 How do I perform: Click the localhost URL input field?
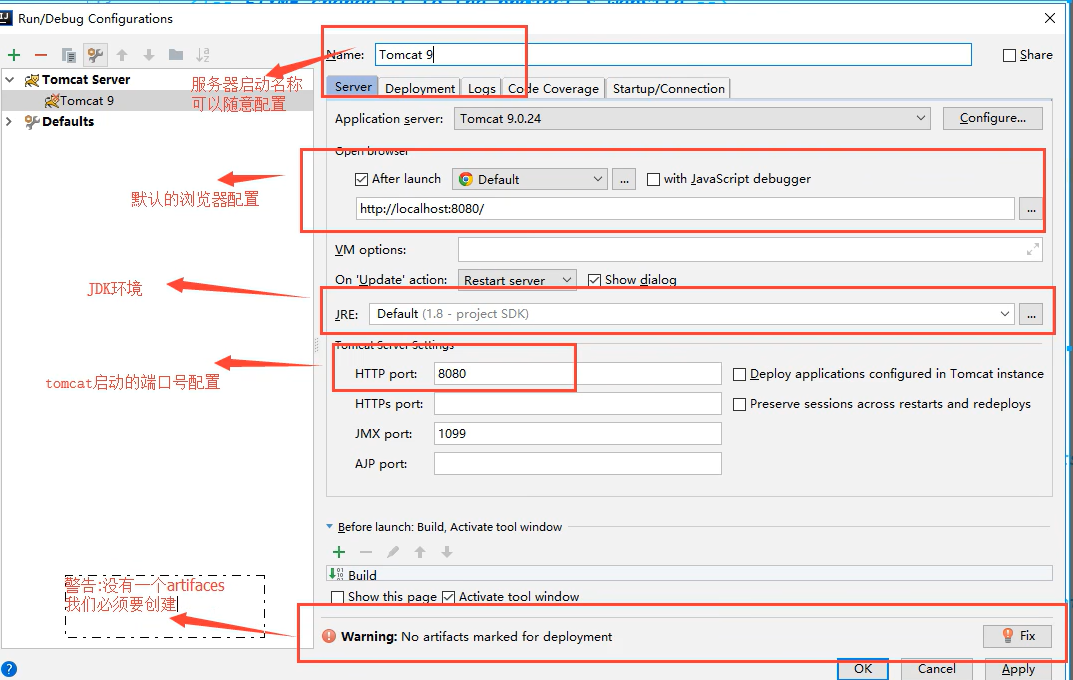point(685,209)
